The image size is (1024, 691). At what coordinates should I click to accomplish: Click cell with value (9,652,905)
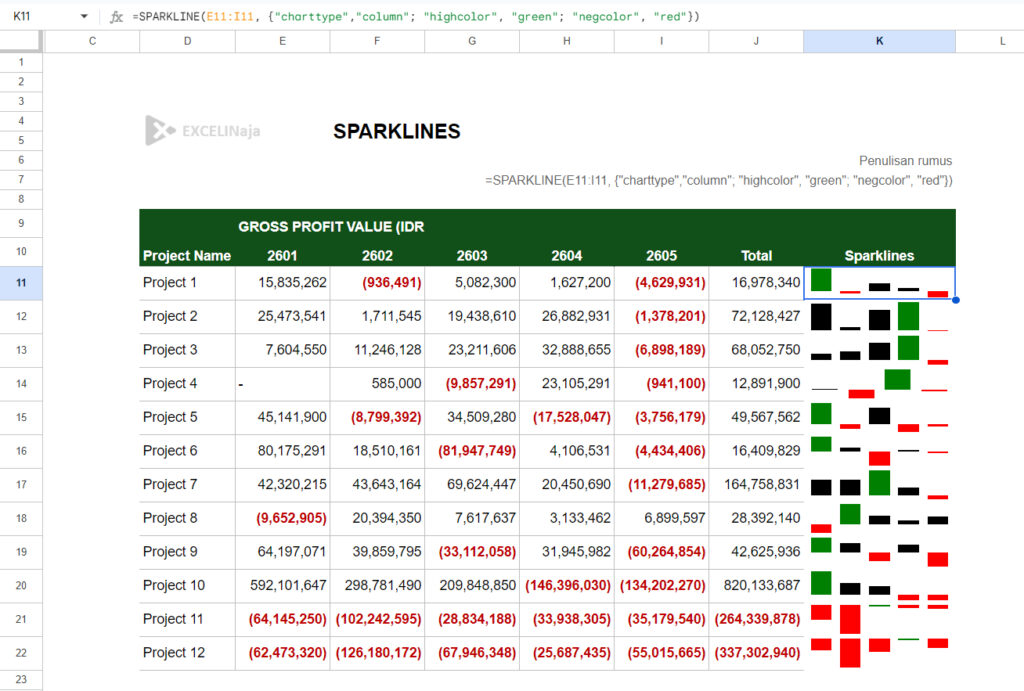[x=282, y=518]
